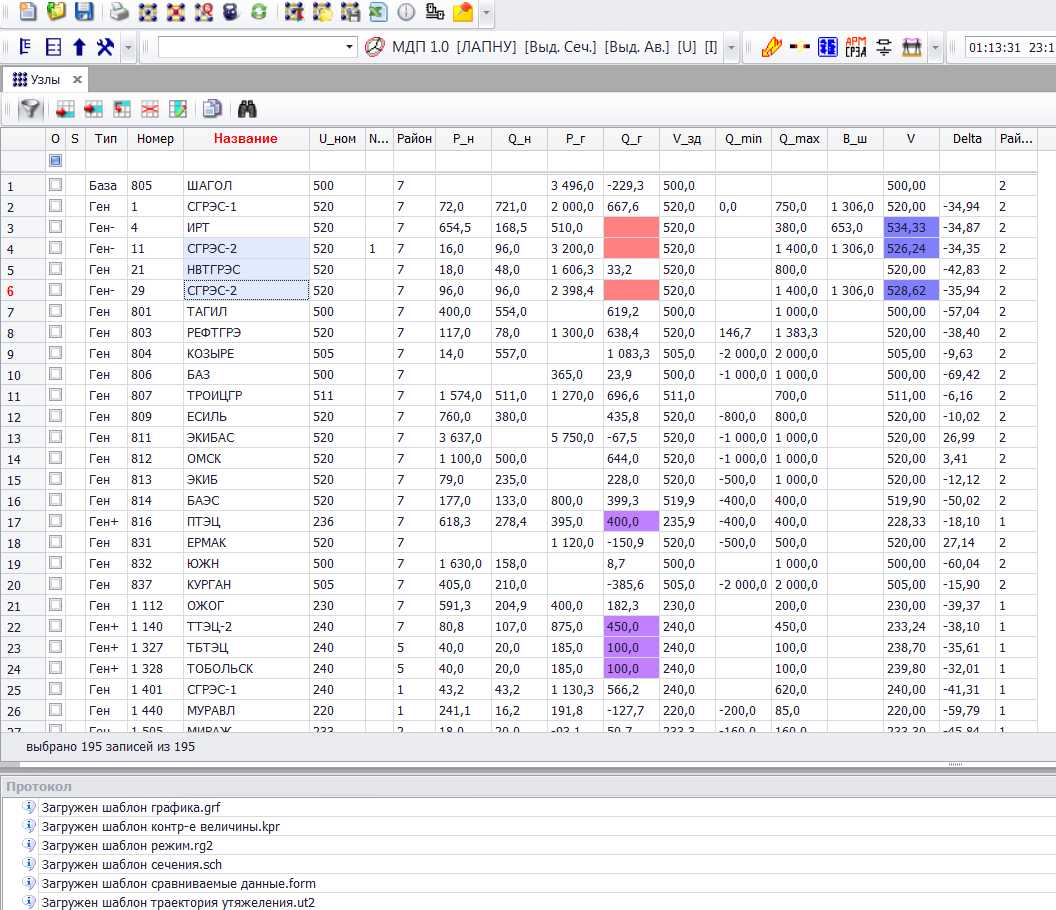Expand overflow arrow after the [I] button

tap(731, 48)
